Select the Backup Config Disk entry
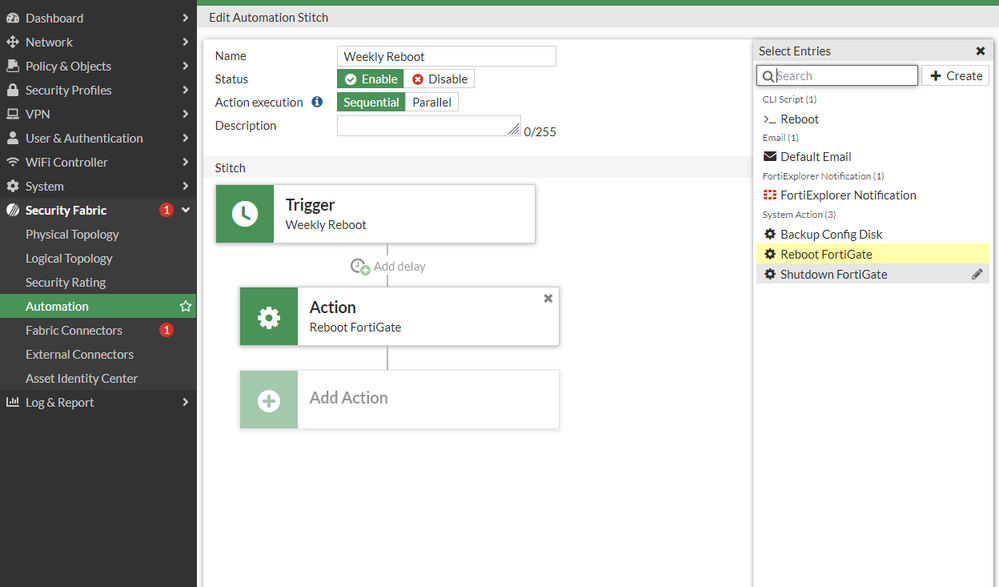 click(x=831, y=235)
